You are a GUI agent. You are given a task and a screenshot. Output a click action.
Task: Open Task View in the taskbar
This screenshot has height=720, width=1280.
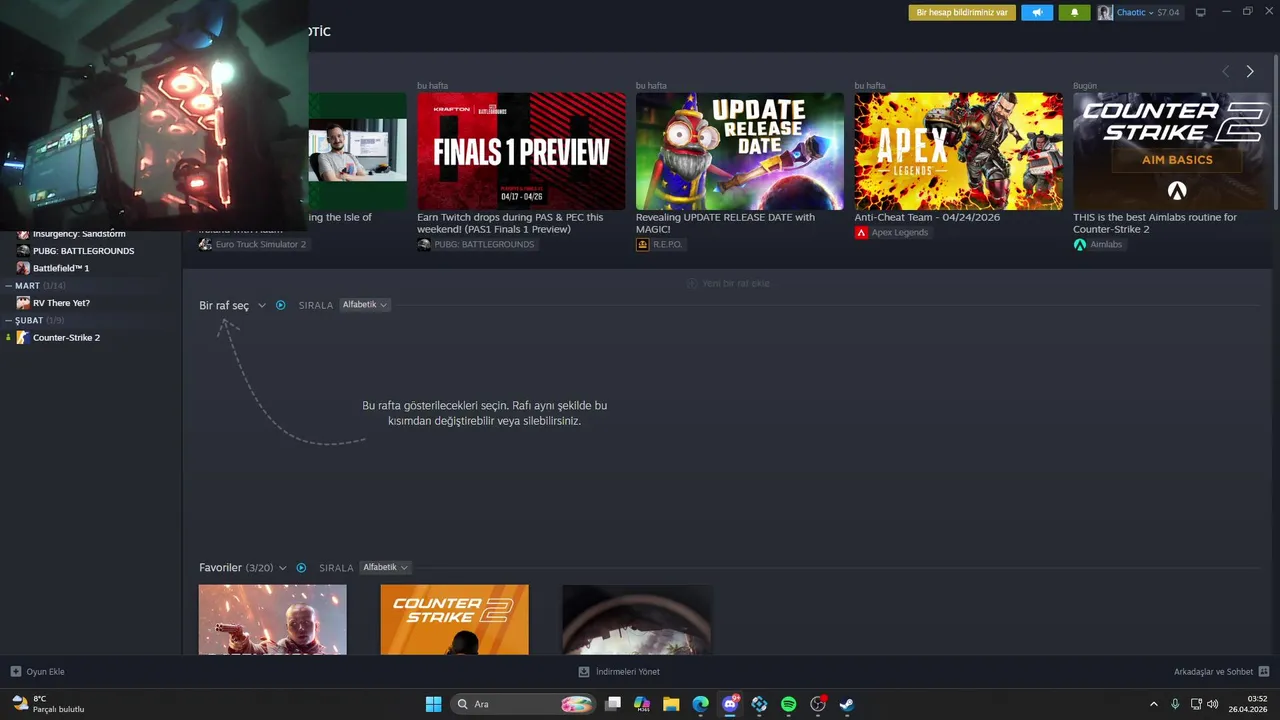click(x=613, y=704)
